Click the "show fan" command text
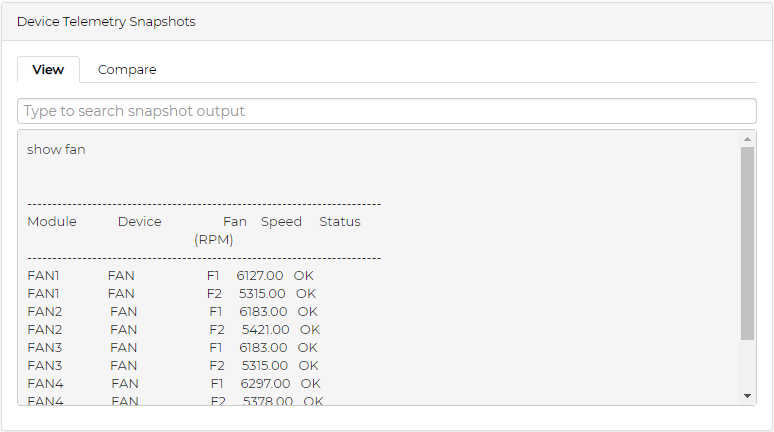This screenshot has height=432, width=774. [x=56, y=150]
